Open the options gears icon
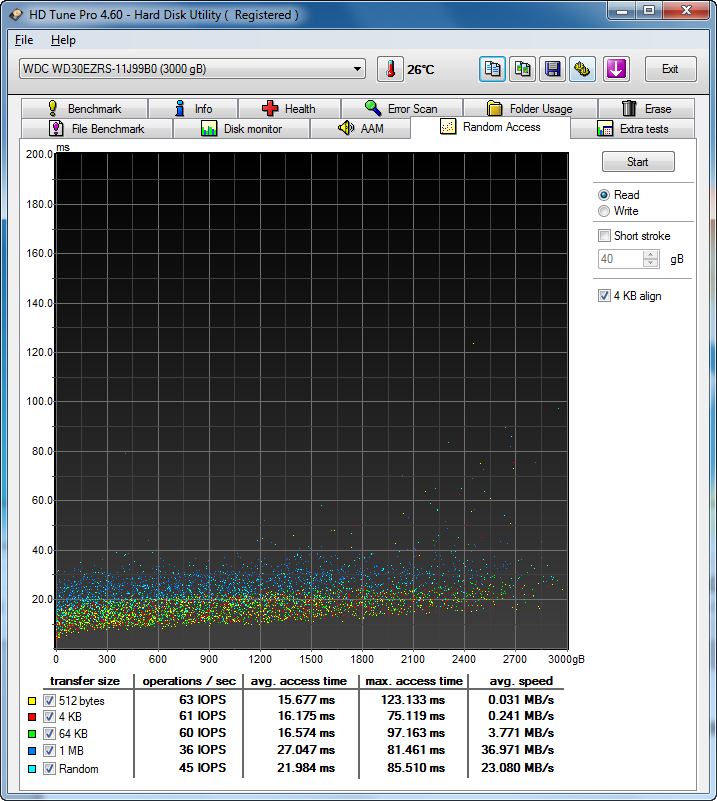 (x=583, y=69)
